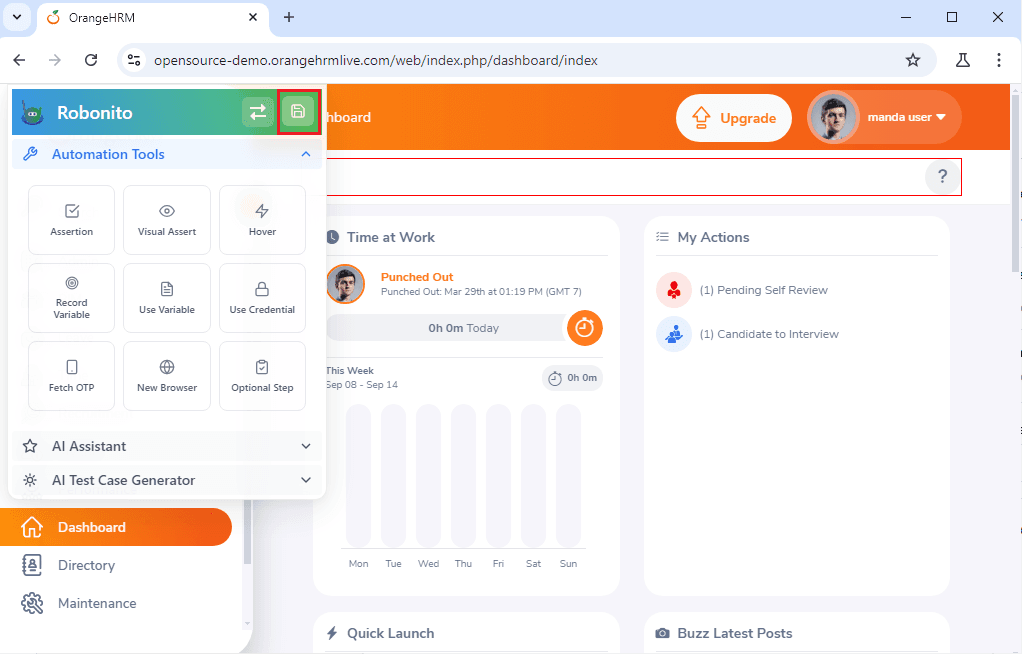Open Pending Self Review action

coord(763,290)
